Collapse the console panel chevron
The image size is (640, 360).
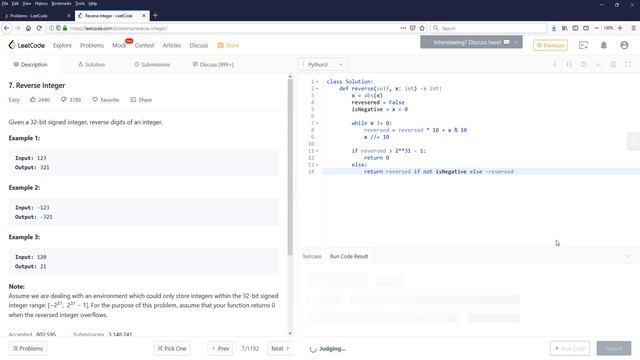point(629,256)
